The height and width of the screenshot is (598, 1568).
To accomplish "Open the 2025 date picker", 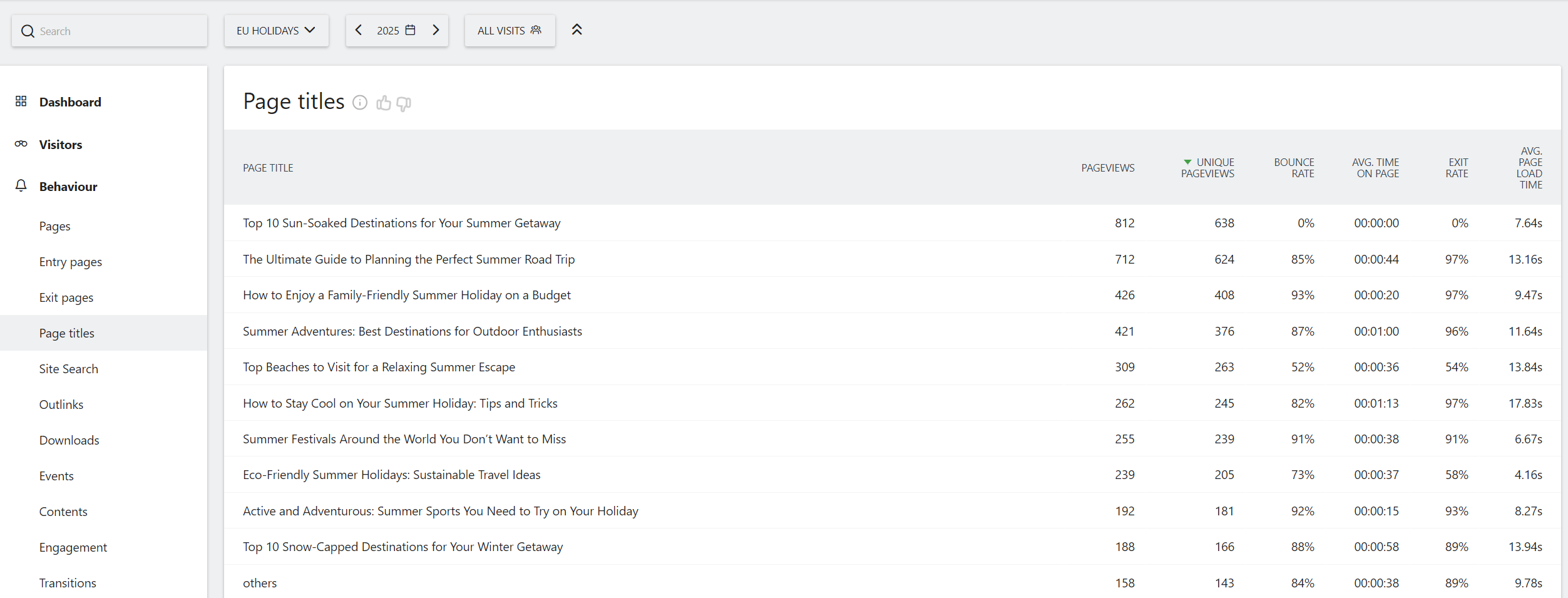I will coord(396,31).
